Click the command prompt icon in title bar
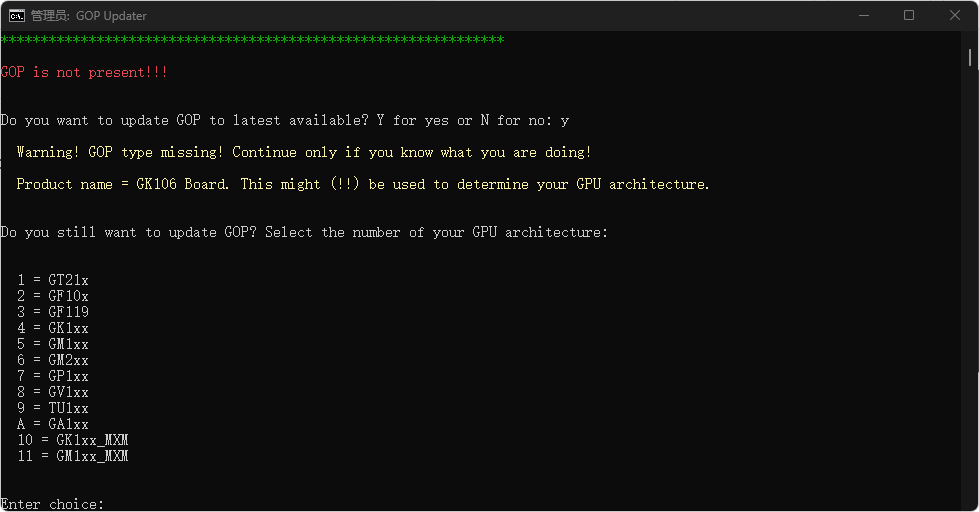The image size is (979, 512). coord(17,15)
